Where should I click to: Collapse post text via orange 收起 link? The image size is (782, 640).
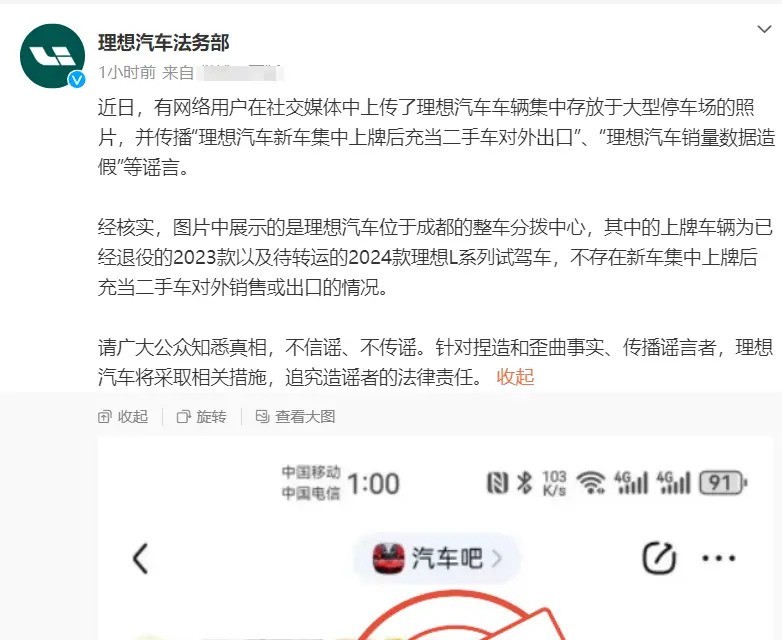click(515, 377)
